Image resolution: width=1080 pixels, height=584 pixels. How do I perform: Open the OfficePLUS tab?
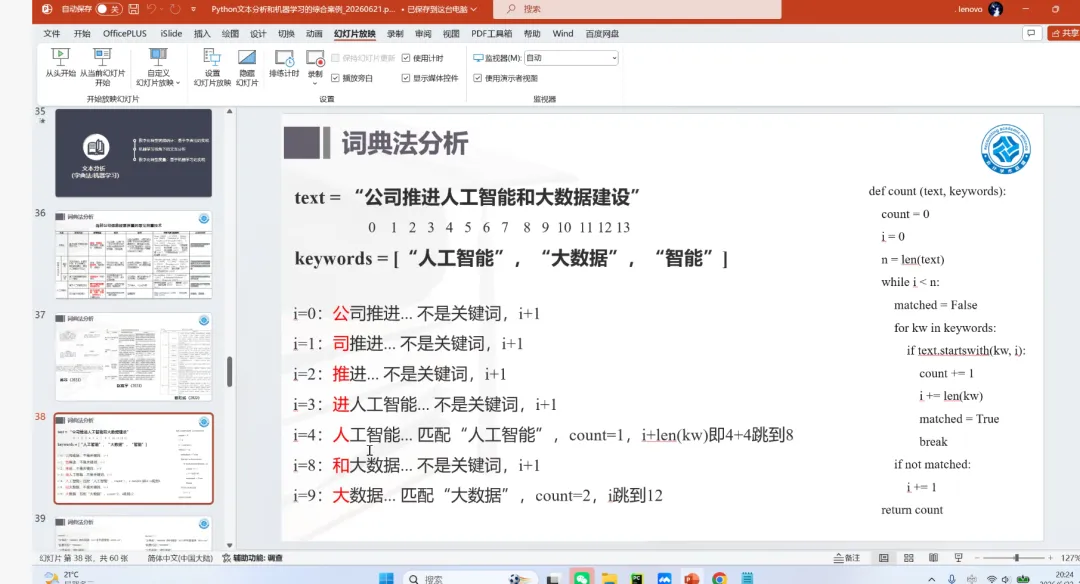(x=125, y=33)
